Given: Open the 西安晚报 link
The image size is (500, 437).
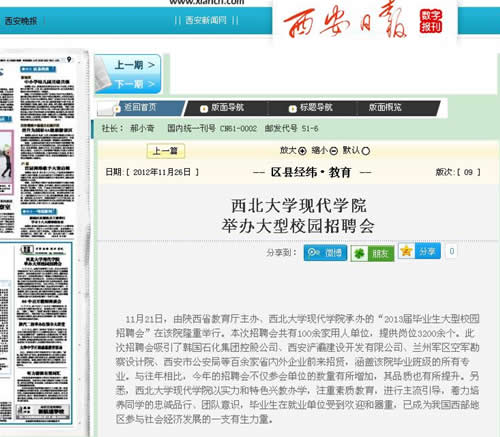Looking at the screenshot, I should 21,21.
